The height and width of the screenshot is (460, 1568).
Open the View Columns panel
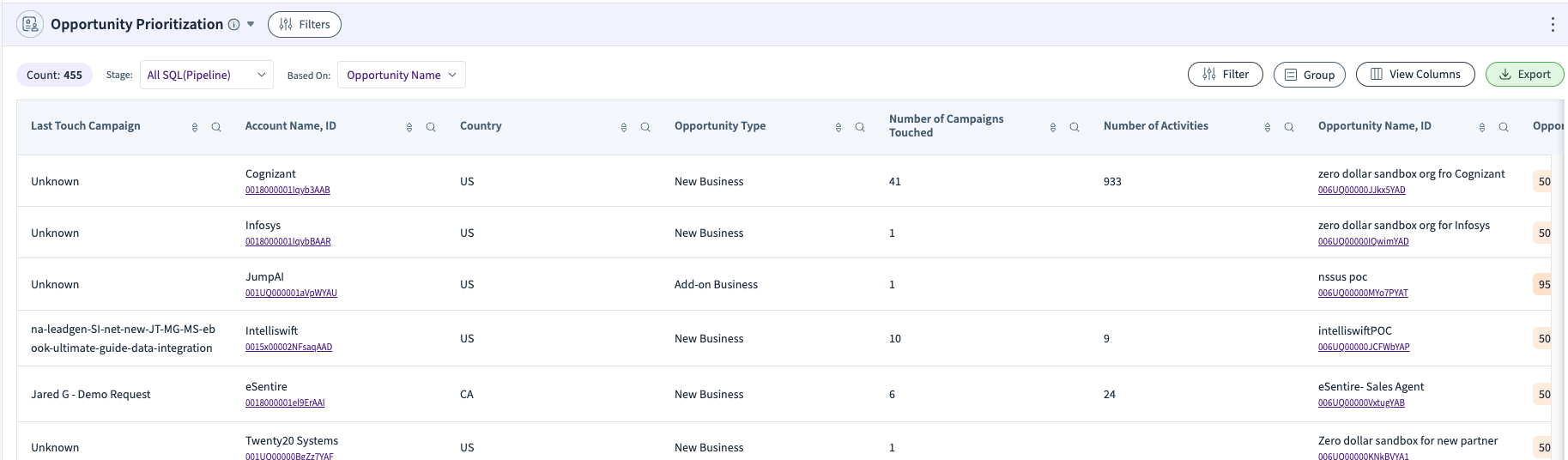pyautogui.click(x=1414, y=75)
